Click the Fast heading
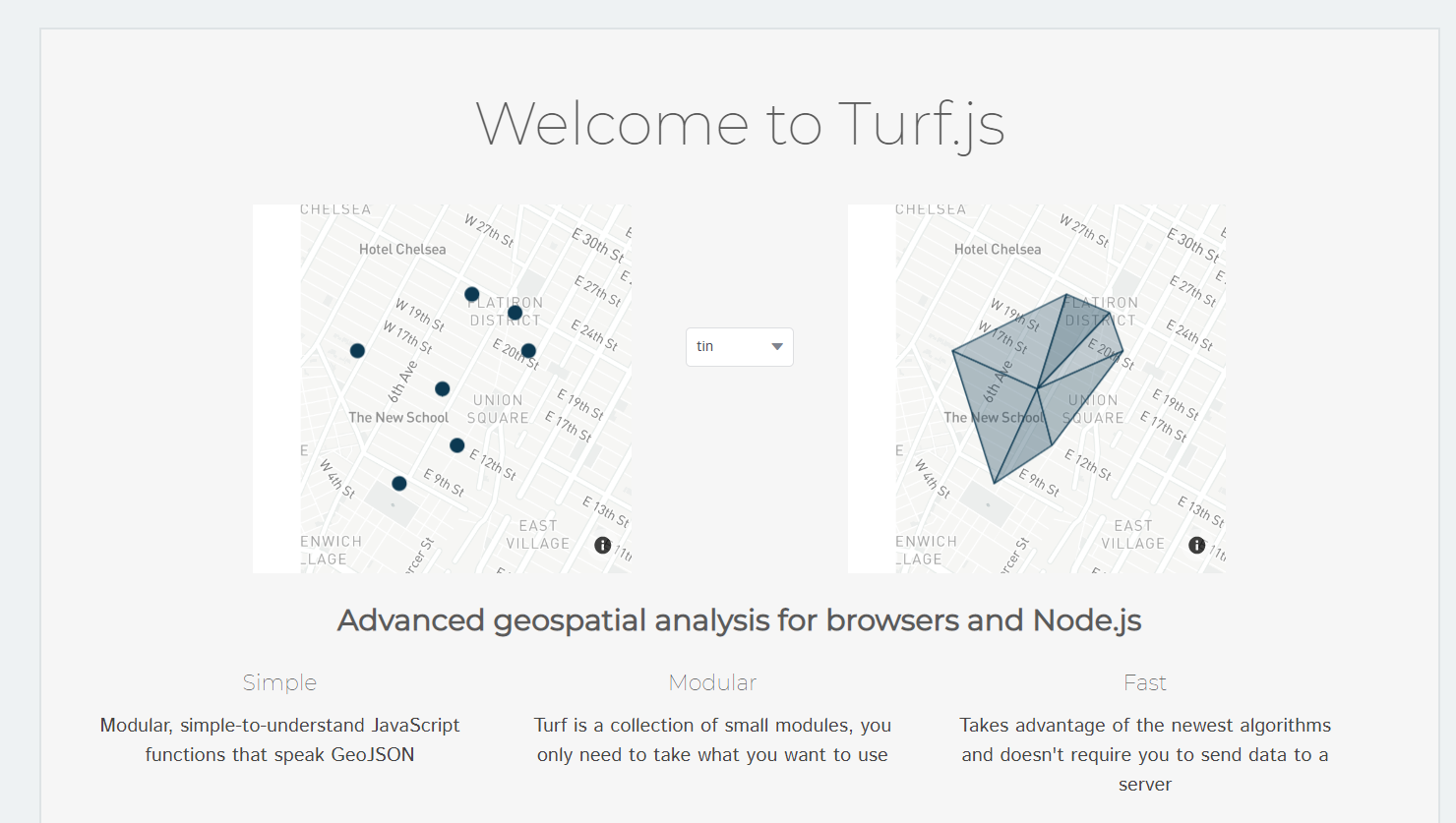The image size is (1456, 823). point(1145,682)
